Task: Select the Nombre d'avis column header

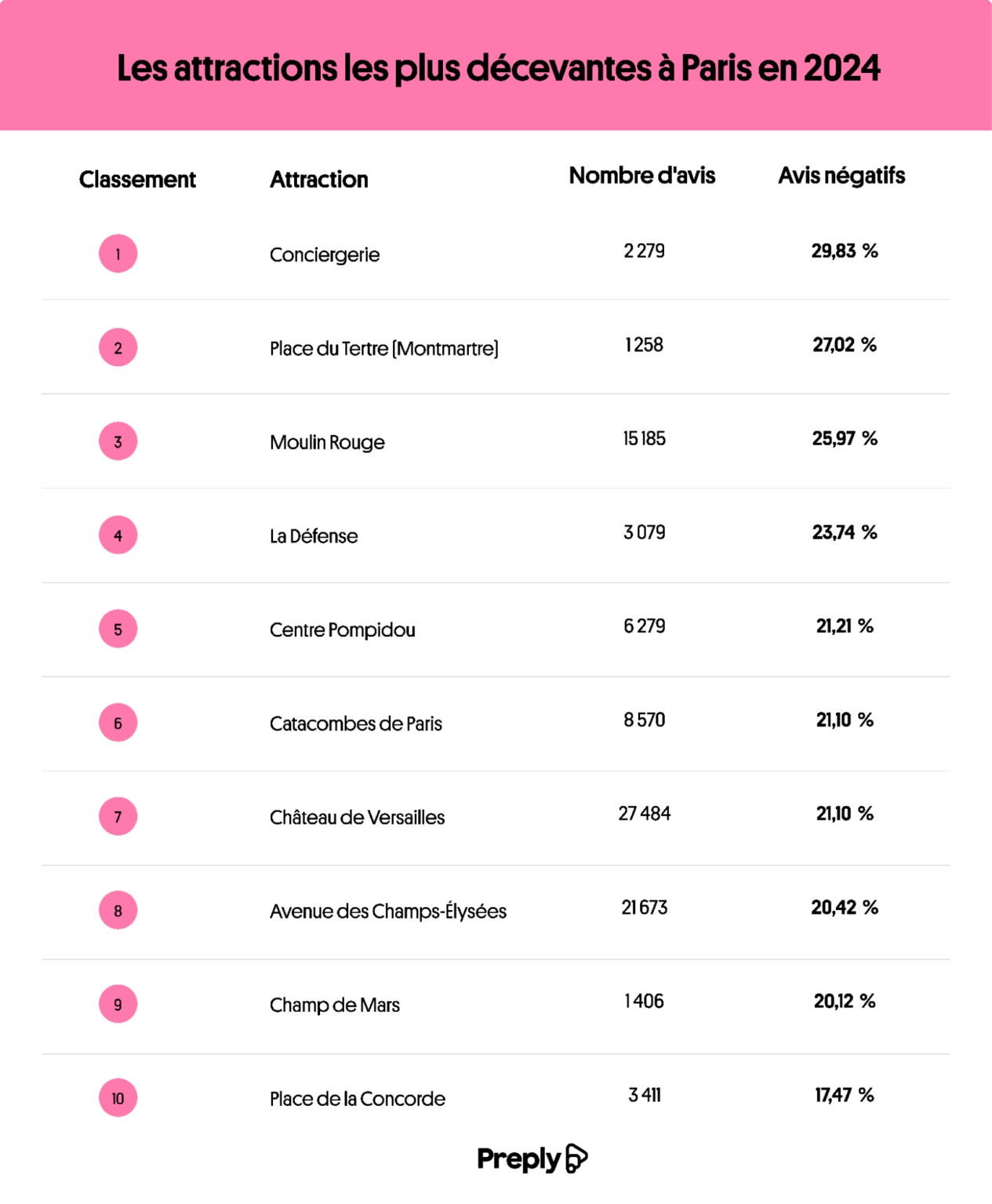Action: tap(642, 176)
